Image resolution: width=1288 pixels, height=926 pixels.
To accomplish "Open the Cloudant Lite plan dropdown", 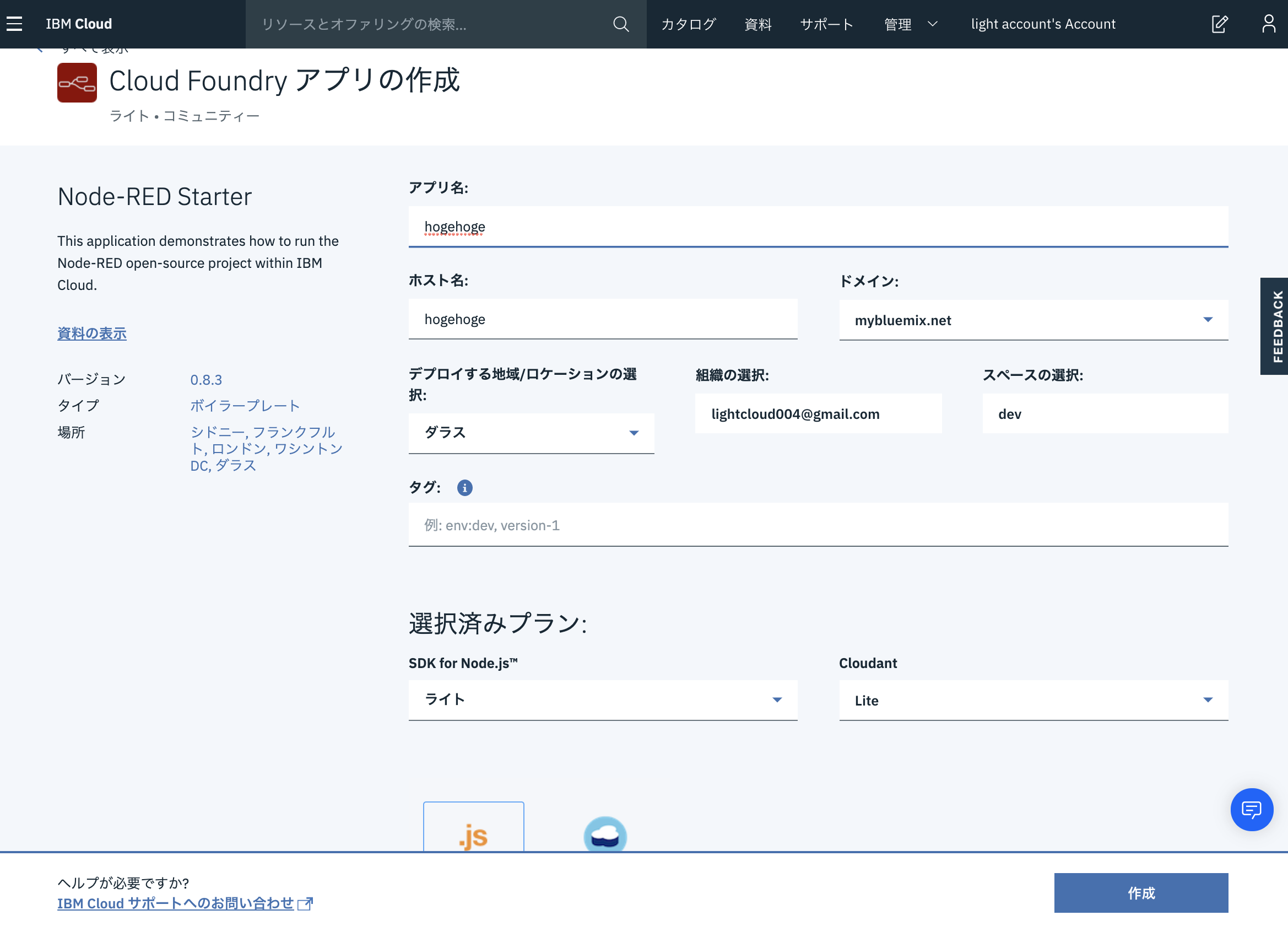I will click(x=1033, y=700).
